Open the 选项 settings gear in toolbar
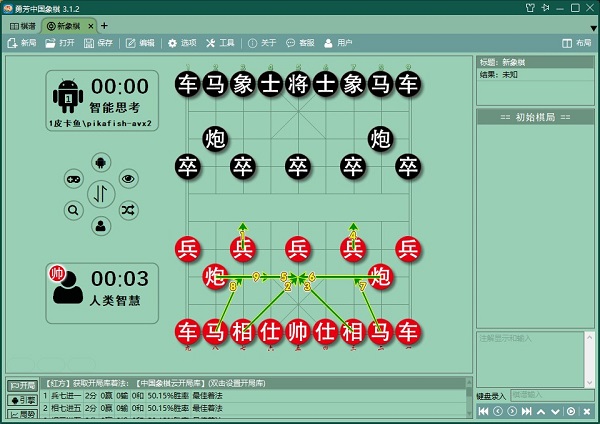 coord(181,43)
